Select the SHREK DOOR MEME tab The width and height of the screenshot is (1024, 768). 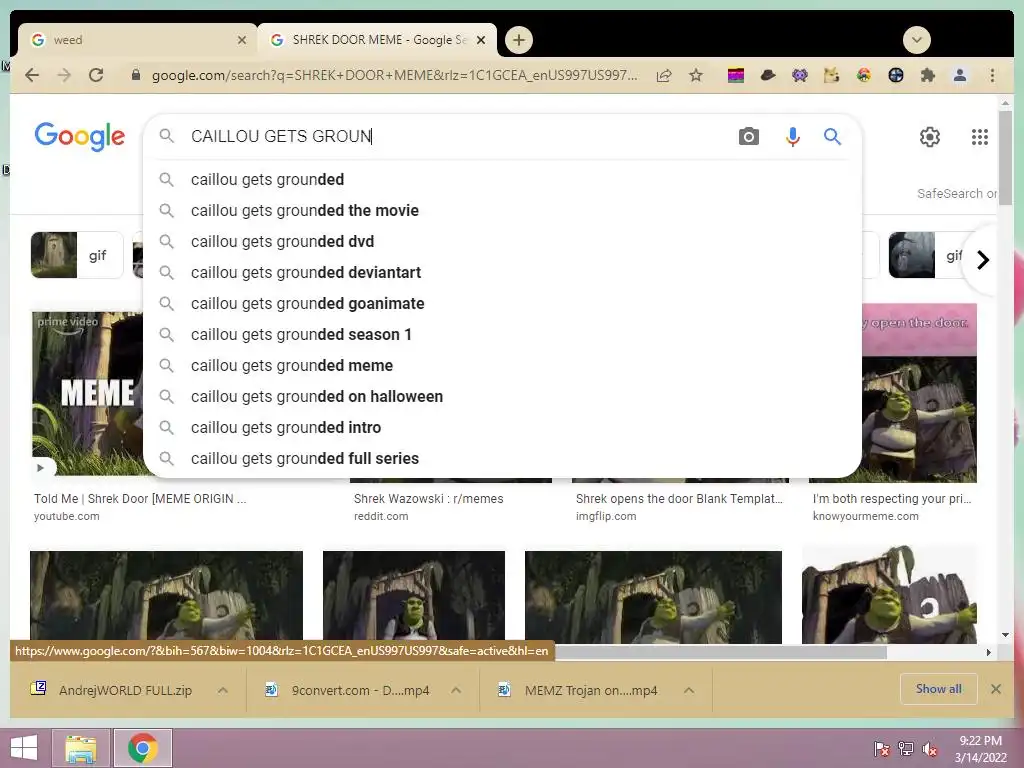click(x=376, y=40)
